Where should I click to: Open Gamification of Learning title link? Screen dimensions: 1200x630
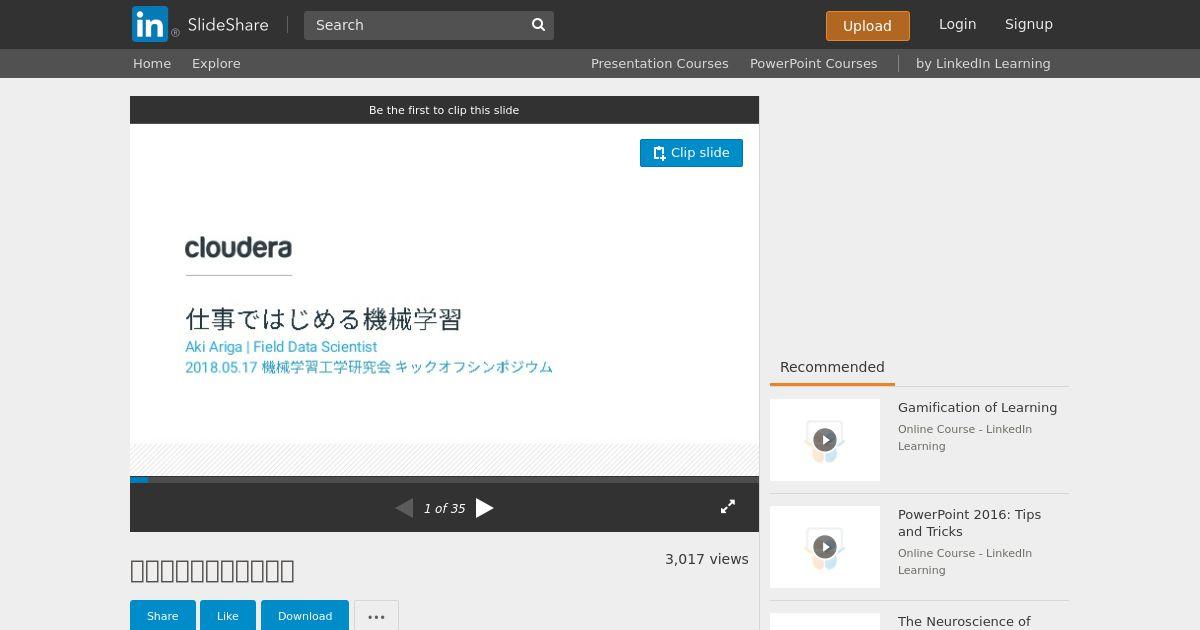tap(977, 407)
